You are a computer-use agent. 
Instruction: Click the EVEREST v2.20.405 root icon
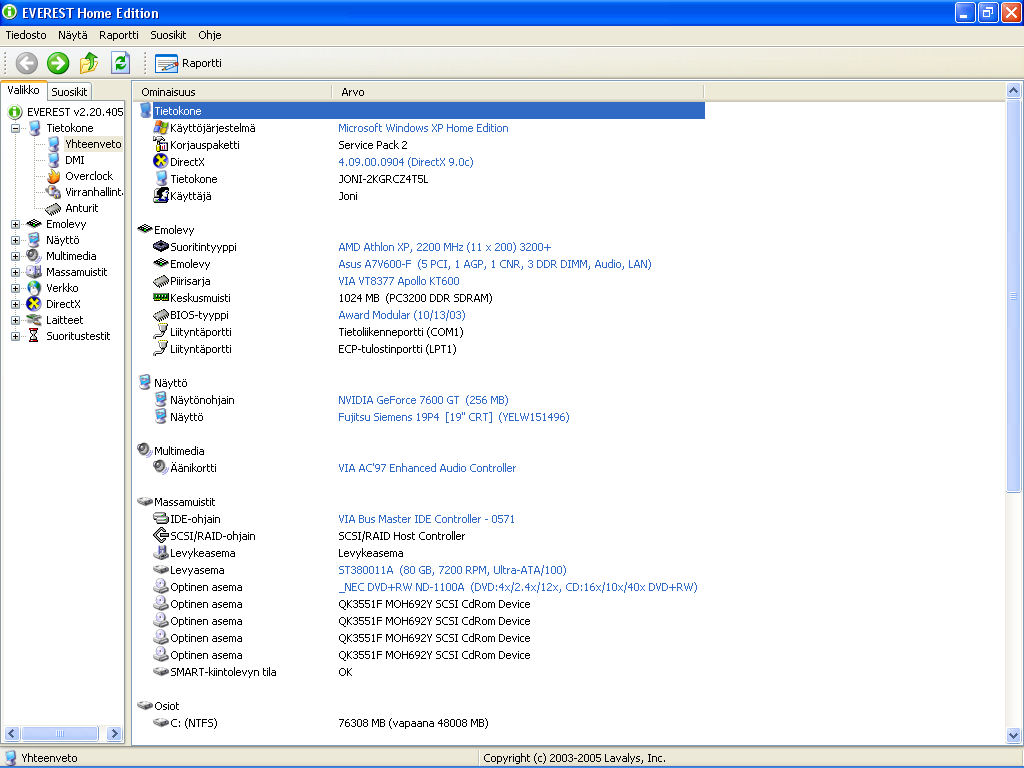tap(15, 112)
